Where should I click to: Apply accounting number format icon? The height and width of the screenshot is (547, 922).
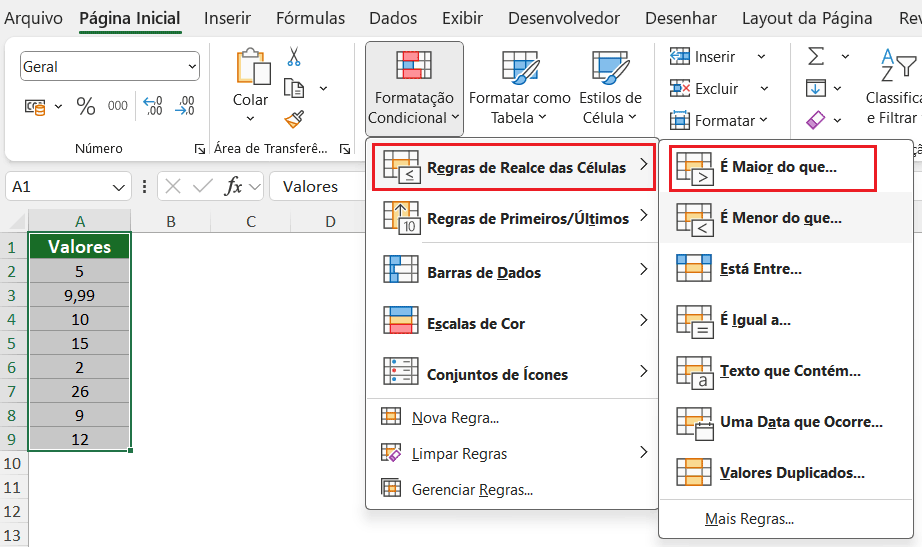(x=35, y=107)
